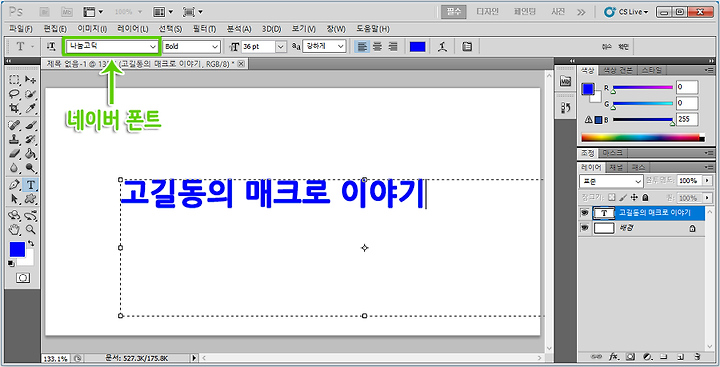720x367 pixels.
Task: Open the 파일(F) menu
Action: point(21,29)
